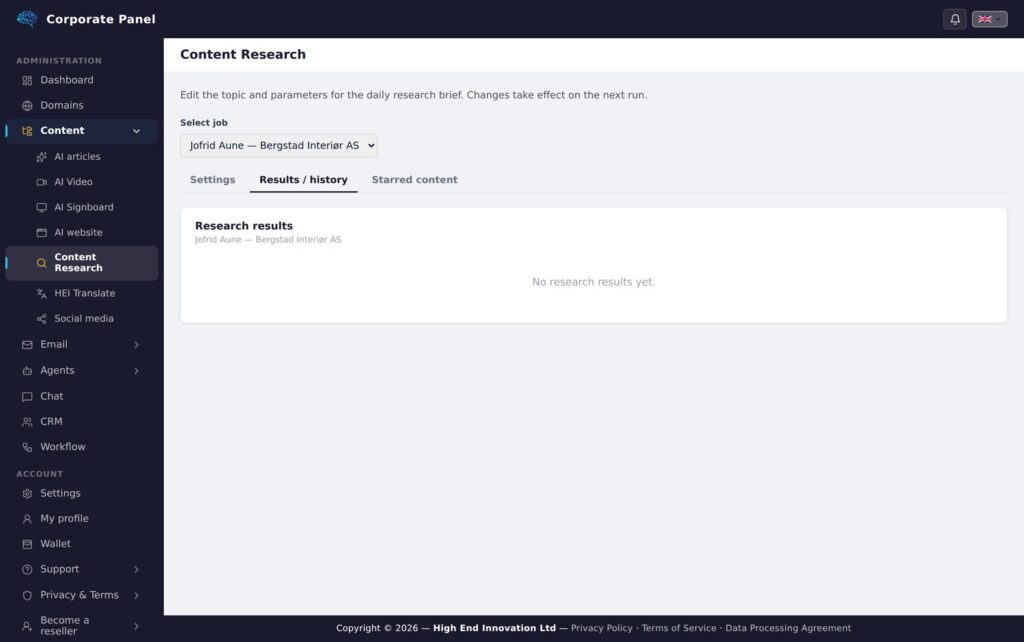Select the Results / history tab
The width and height of the screenshot is (1024, 642).
[303, 180]
